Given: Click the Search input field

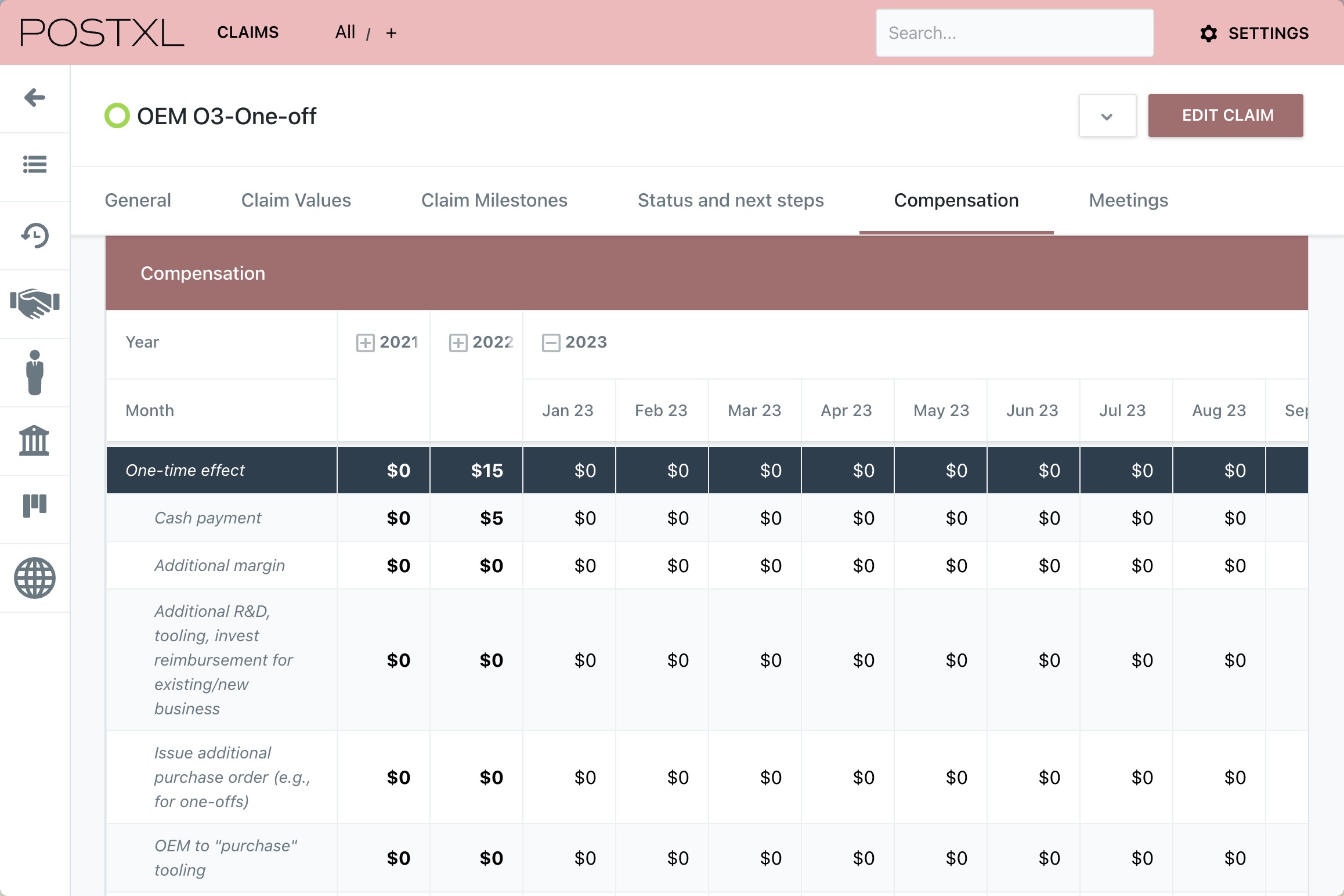Looking at the screenshot, I should (x=1014, y=33).
